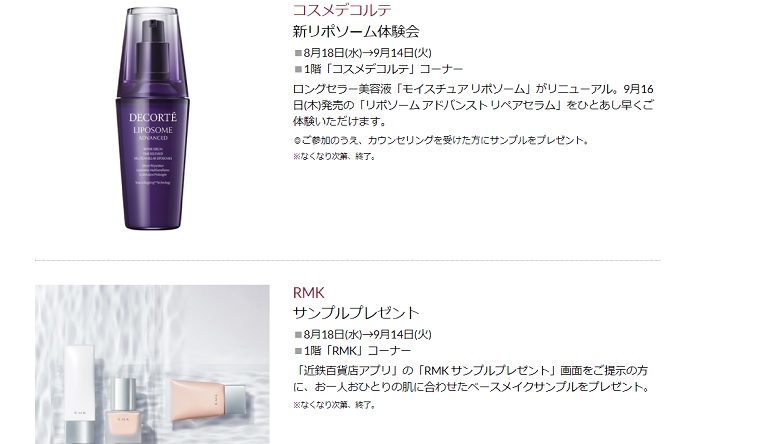Click the ※なくなり次第、終了 note under RMK
The image size is (760, 444).
(x=334, y=405)
